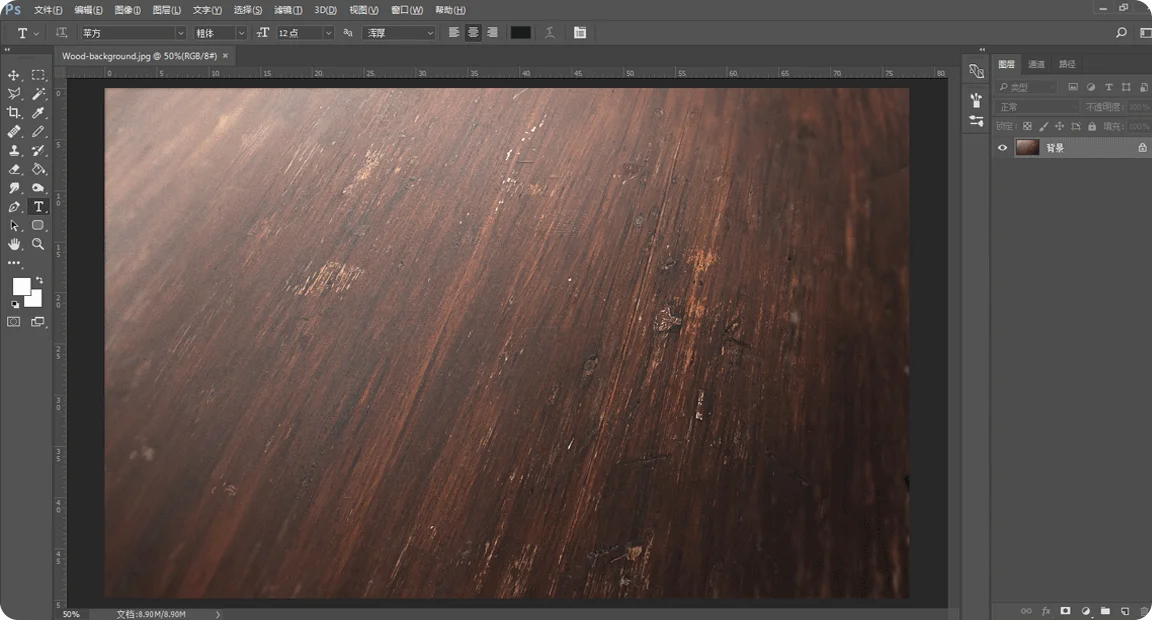This screenshot has height=620, width=1152.
Task: Swap foreground and background colors
Action: 40,280
